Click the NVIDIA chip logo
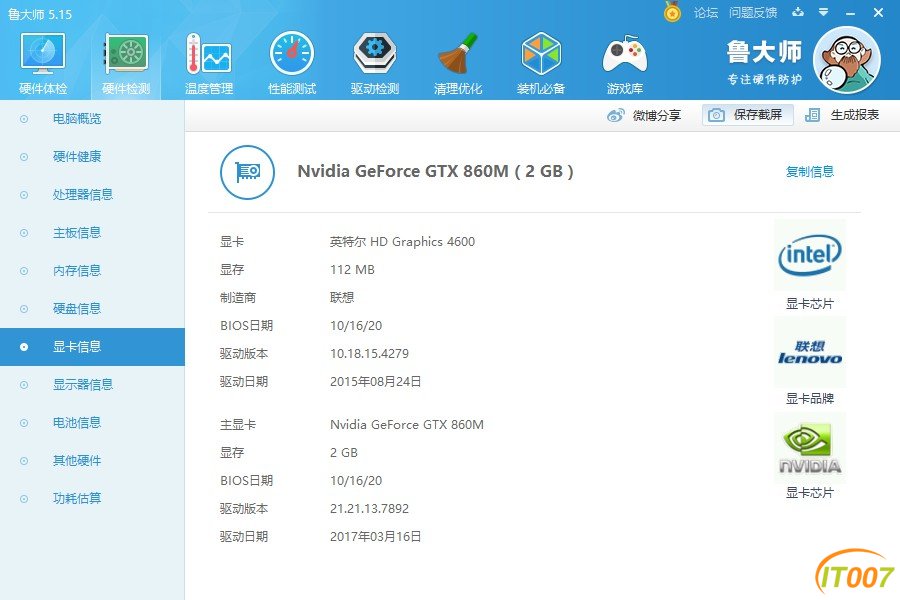Image resolution: width=900 pixels, height=600 pixels. (x=810, y=448)
